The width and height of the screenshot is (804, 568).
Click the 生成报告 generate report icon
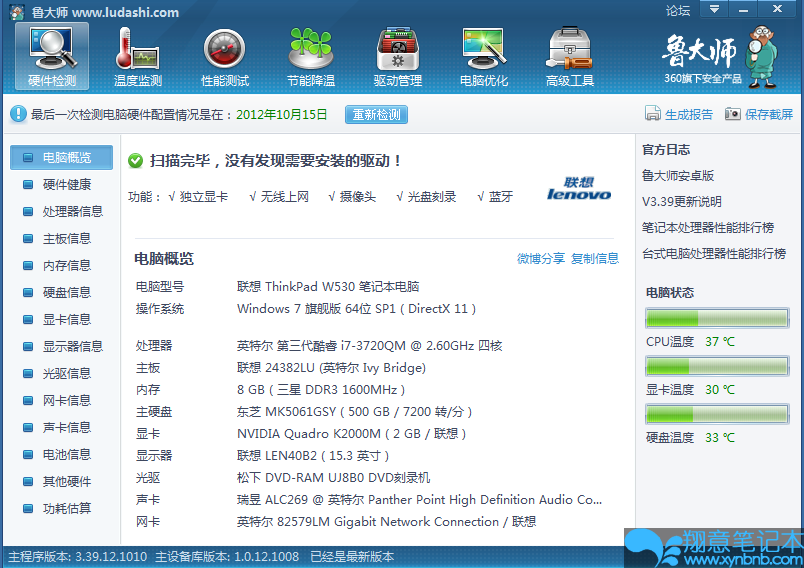click(x=653, y=115)
